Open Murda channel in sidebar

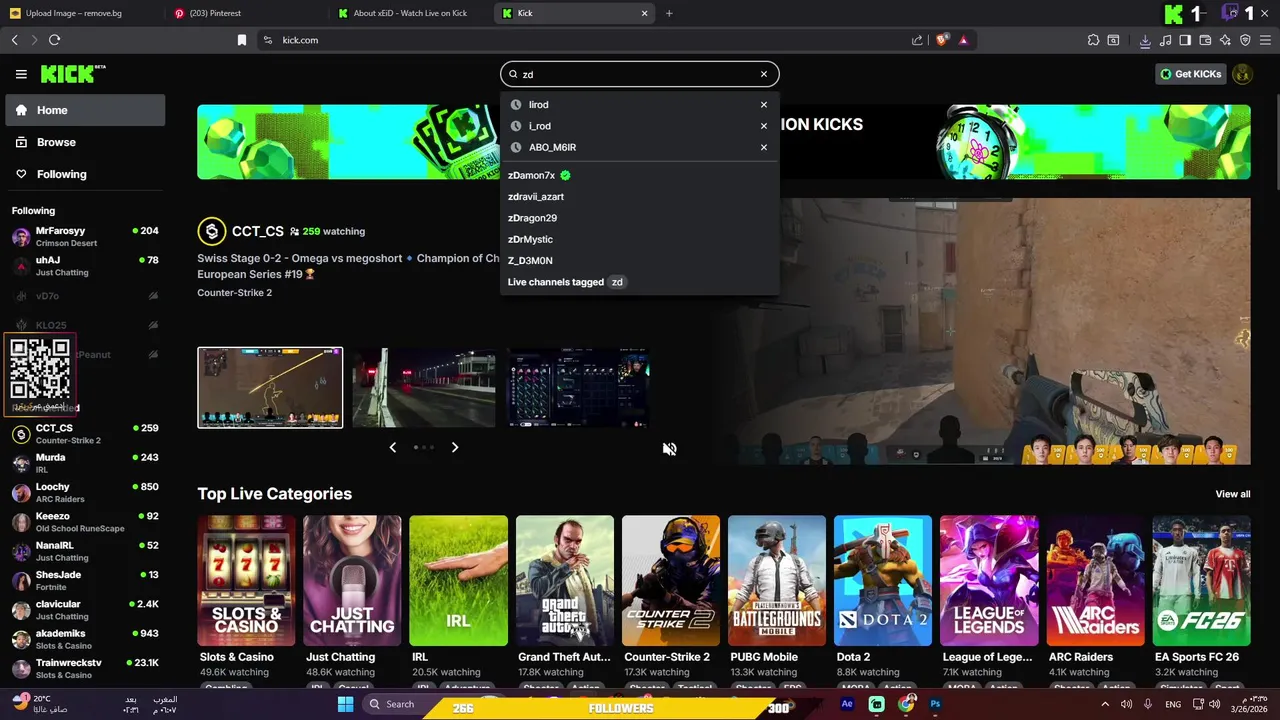tap(85, 463)
